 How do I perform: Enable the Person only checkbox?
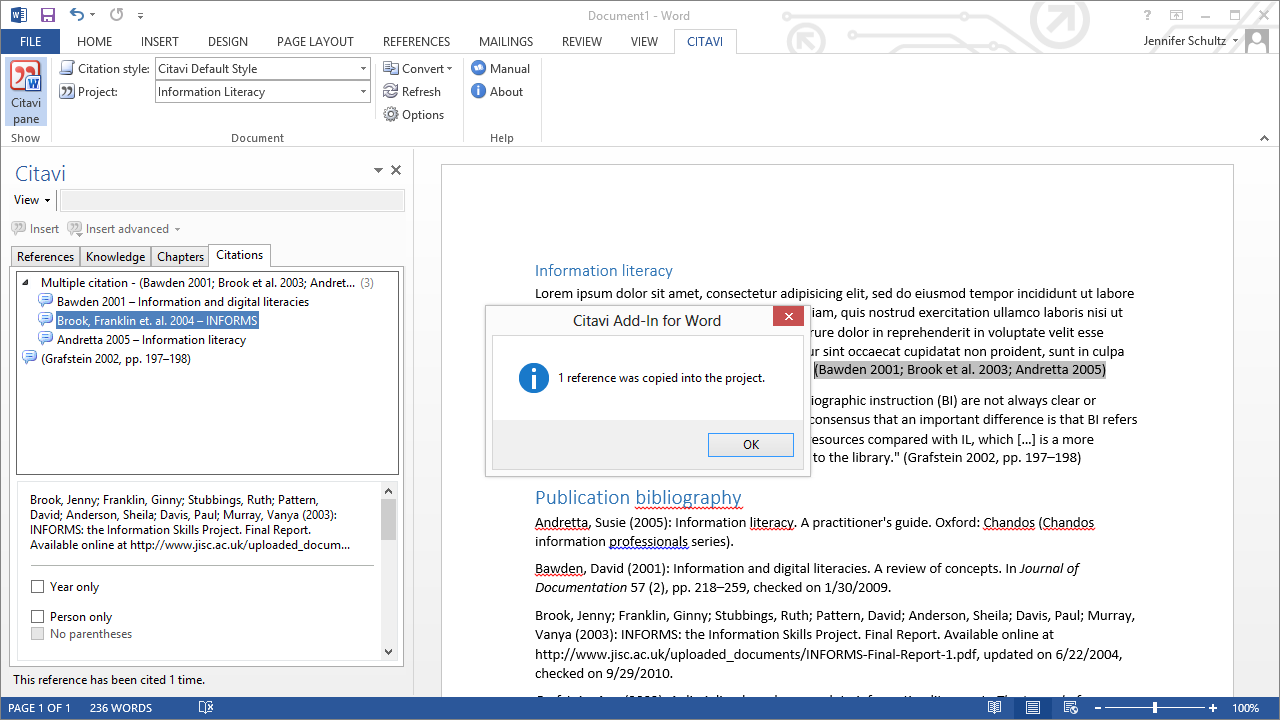click(38, 617)
